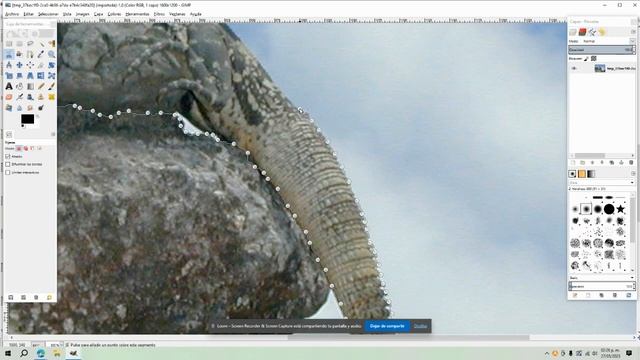Select the Text tool
The height and width of the screenshot is (360, 640).
coord(9,86)
